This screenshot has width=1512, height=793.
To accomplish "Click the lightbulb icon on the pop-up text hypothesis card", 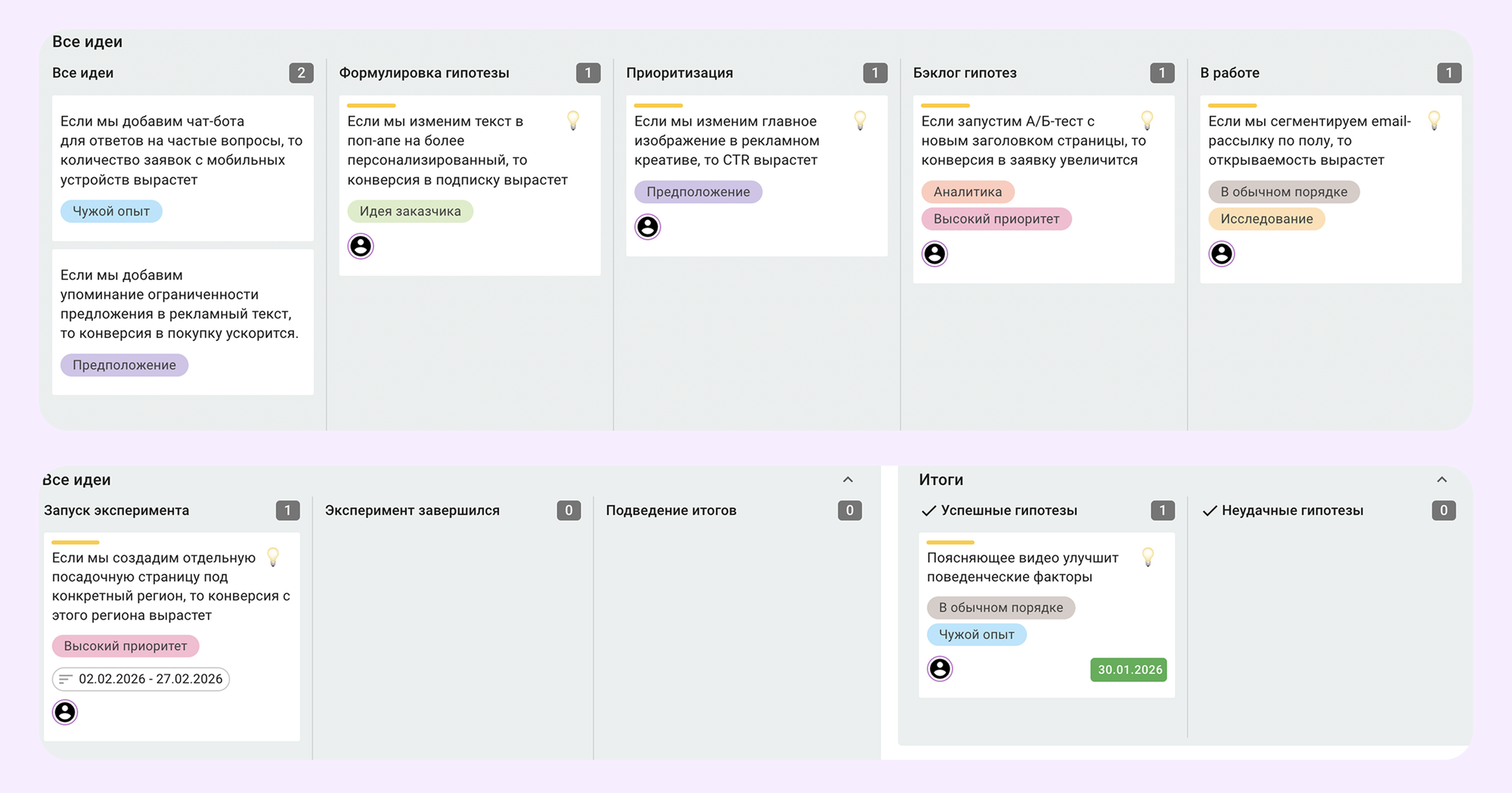I will click(575, 120).
